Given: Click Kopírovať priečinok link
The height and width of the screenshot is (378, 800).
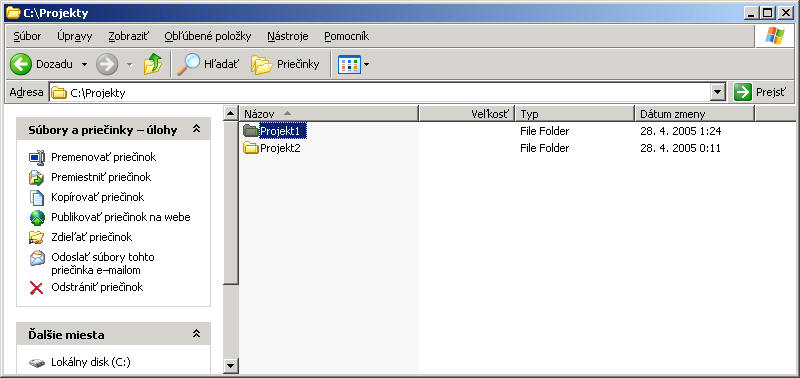Looking at the screenshot, I should pos(97,197).
